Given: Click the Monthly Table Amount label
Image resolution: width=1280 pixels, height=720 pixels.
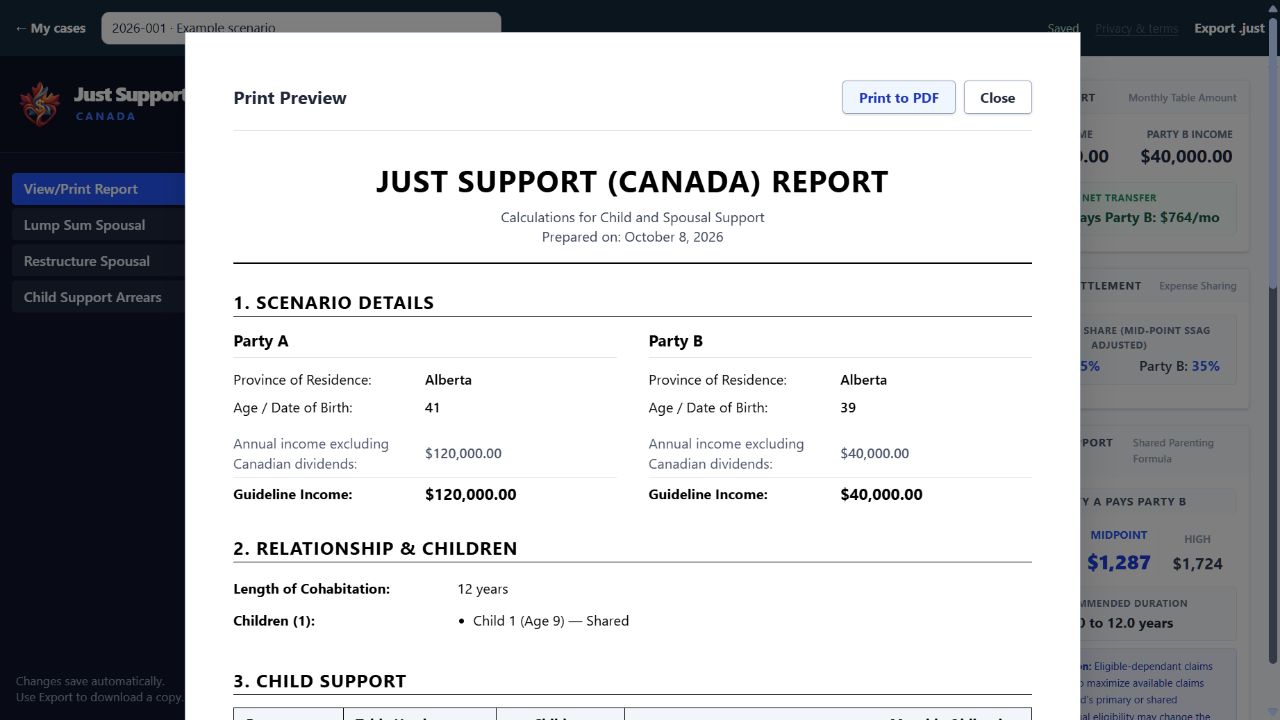Looking at the screenshot, I should coord(1182,98).
